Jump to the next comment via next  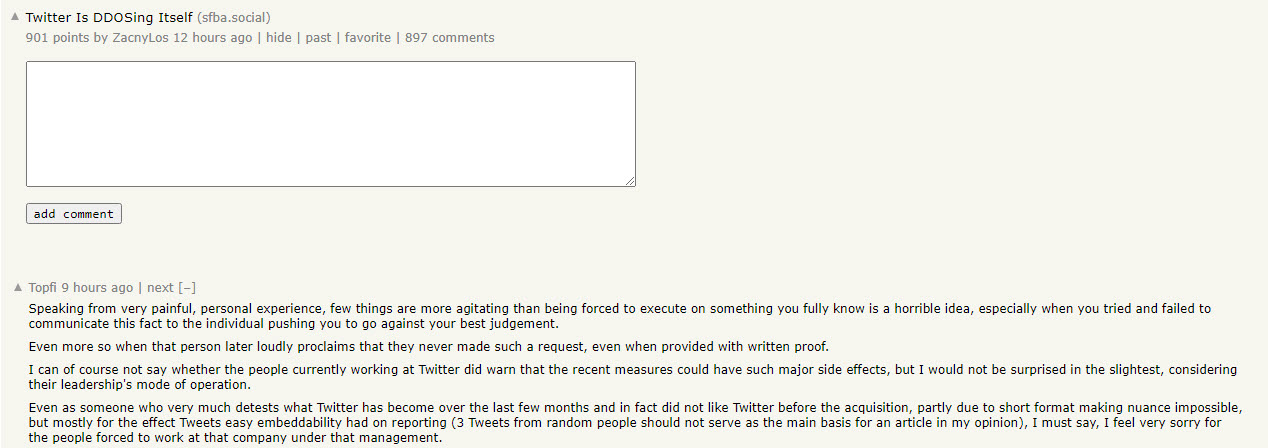pyautogui.click(x=160, y=288)
